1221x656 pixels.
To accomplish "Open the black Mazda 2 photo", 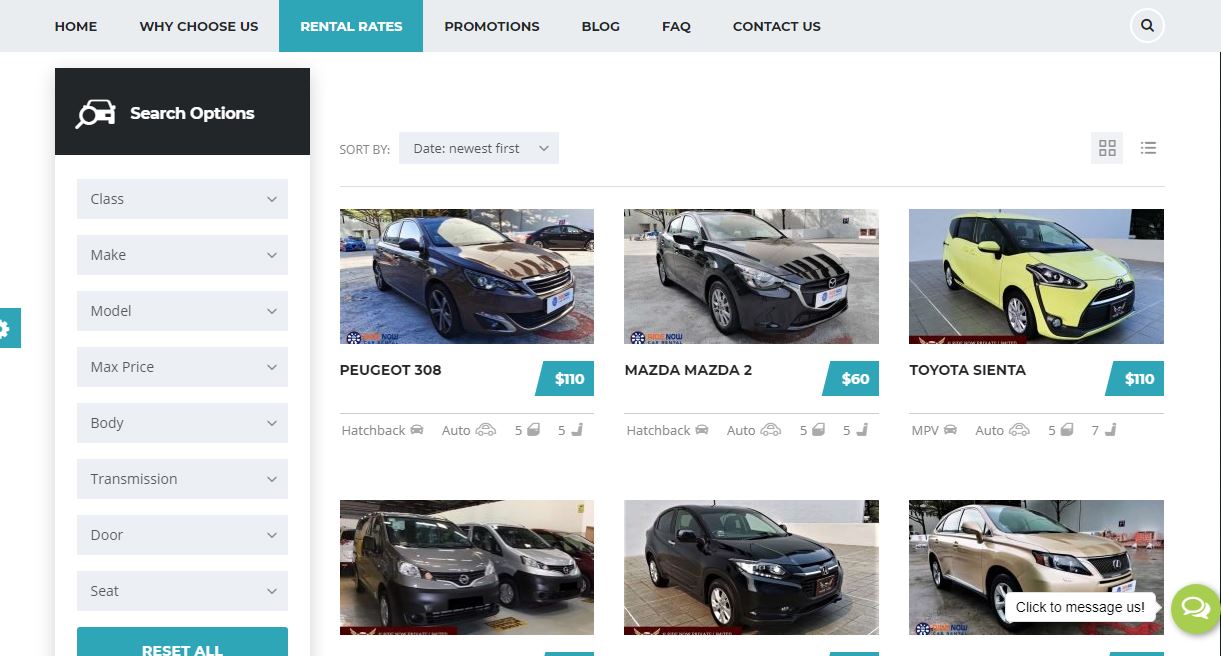I will click(x=751, y=276).
